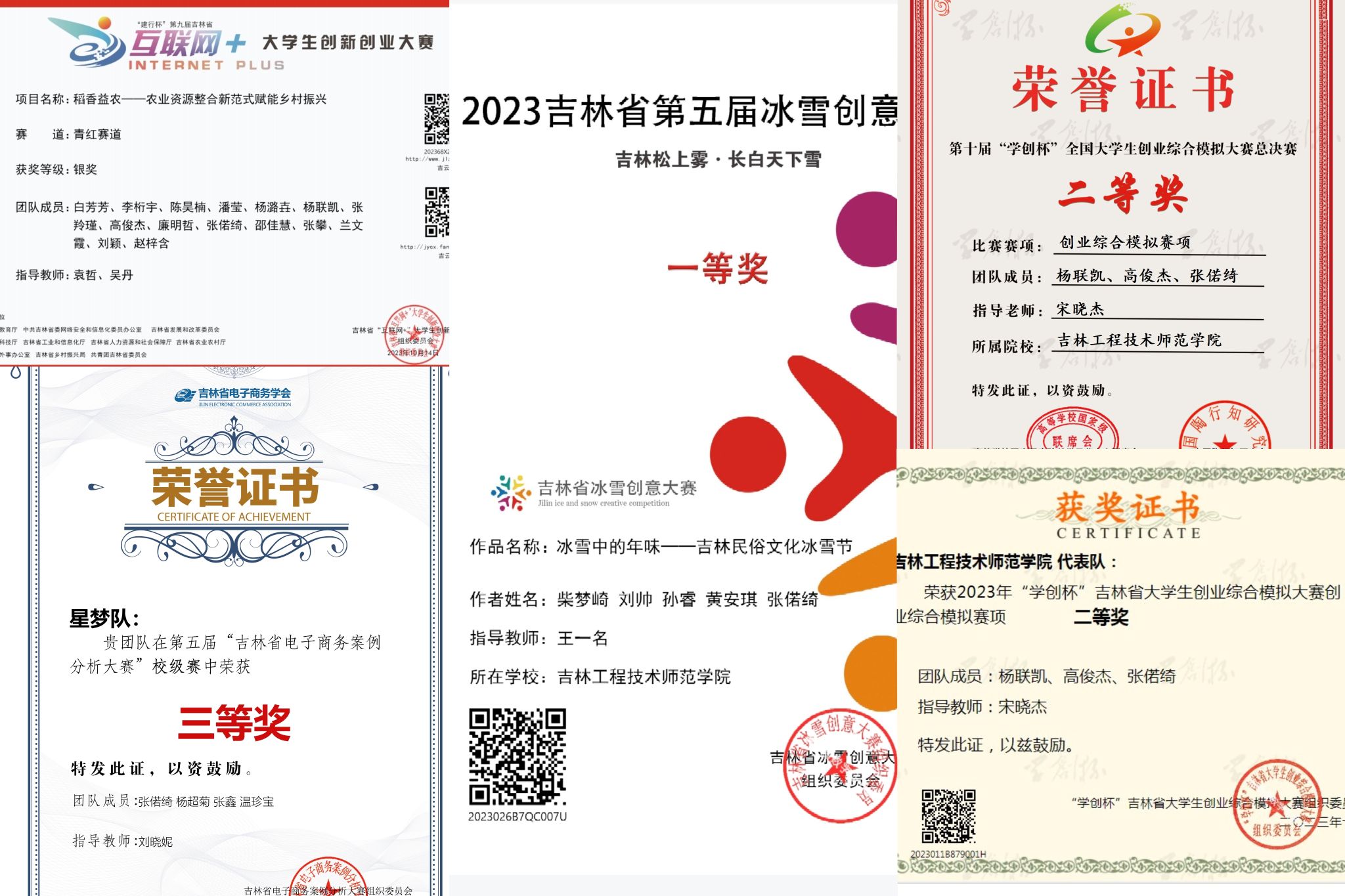This screenshot has width=1345, height=896.
Task: Click the QR code above 2023011B879001H
Action: [x=948, y=816]
